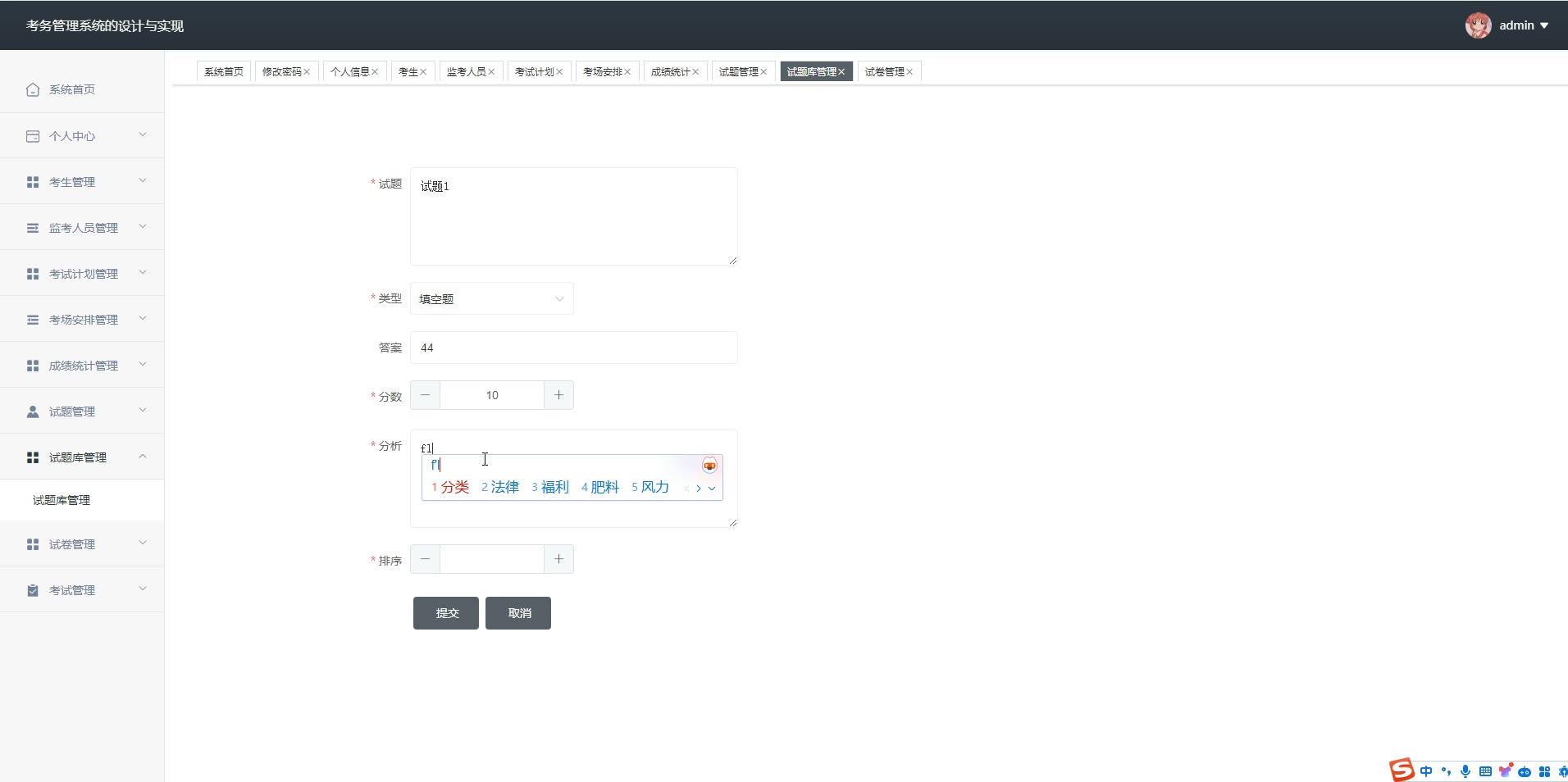Screen dimensions: 1568x782
Task: Click the 监考人员管理 sidebar list icon
Action: click(x=33, y=228)
